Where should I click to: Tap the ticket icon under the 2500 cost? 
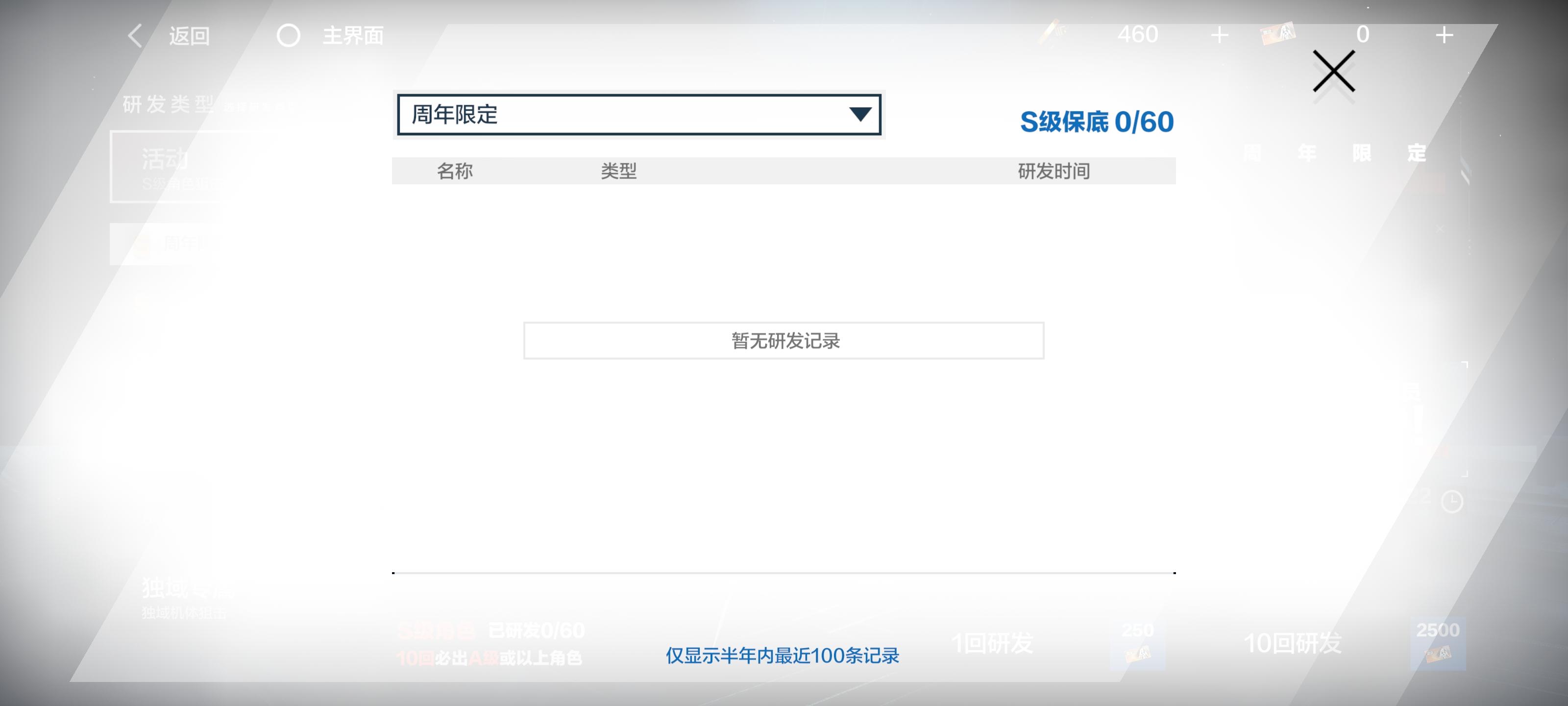[x=1438, y=655]
